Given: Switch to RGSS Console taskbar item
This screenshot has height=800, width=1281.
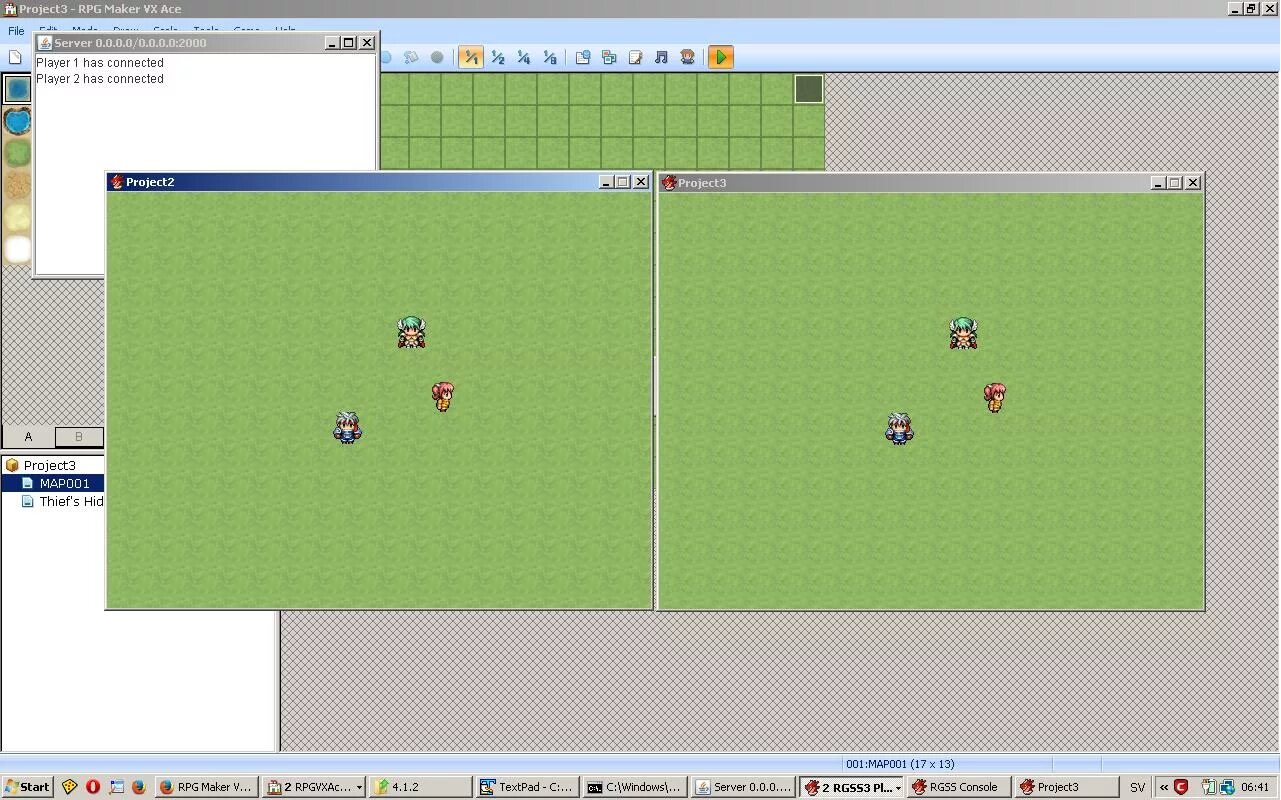Looking at the screenshot, I should (957, 787).
